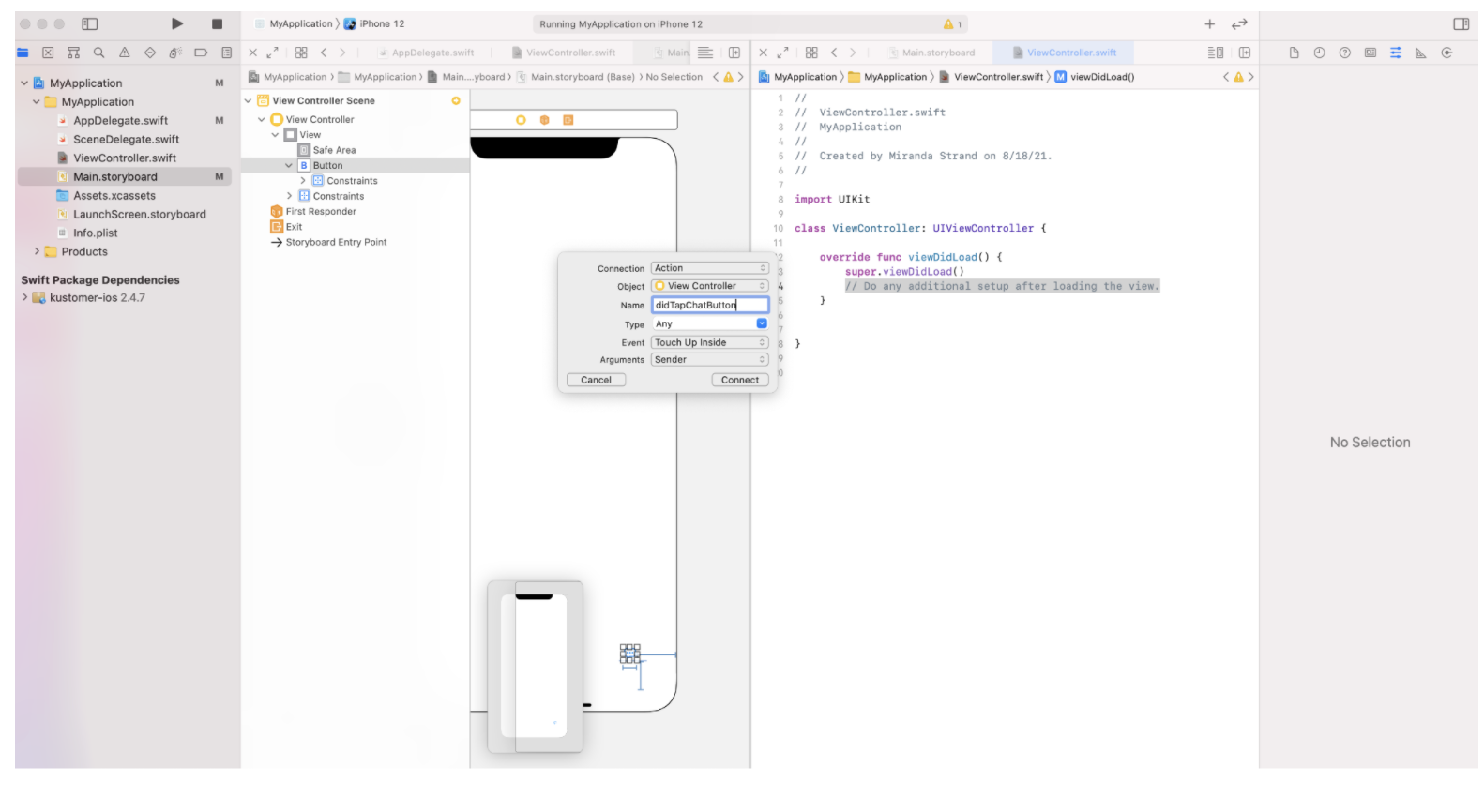Open the Debug navigator
Viewport: 1484px width, 812px height.
pos(175,53)
